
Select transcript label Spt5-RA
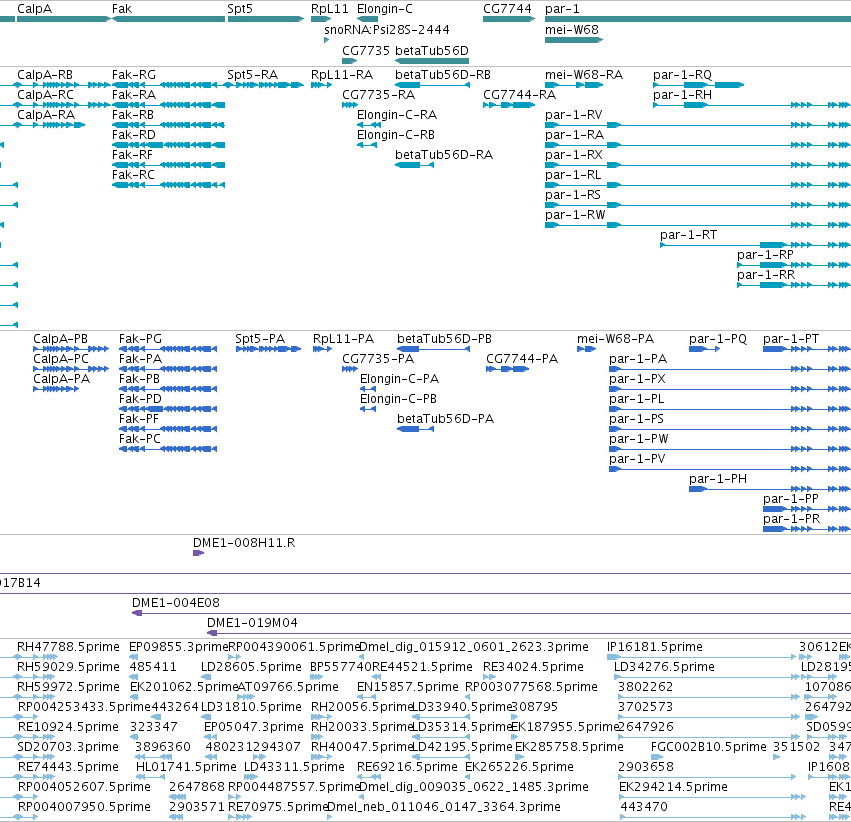tap(252, 74)
